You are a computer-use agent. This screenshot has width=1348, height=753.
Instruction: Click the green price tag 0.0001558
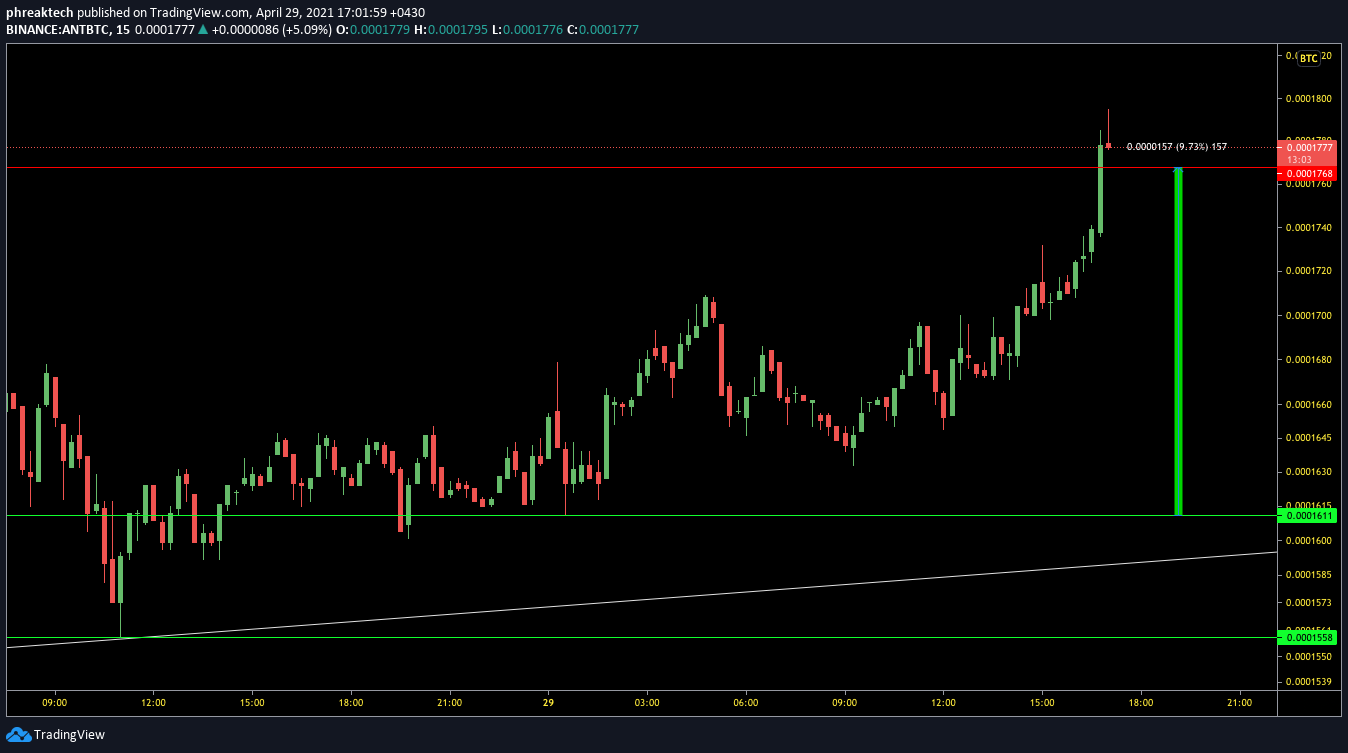coord(1307,637)
